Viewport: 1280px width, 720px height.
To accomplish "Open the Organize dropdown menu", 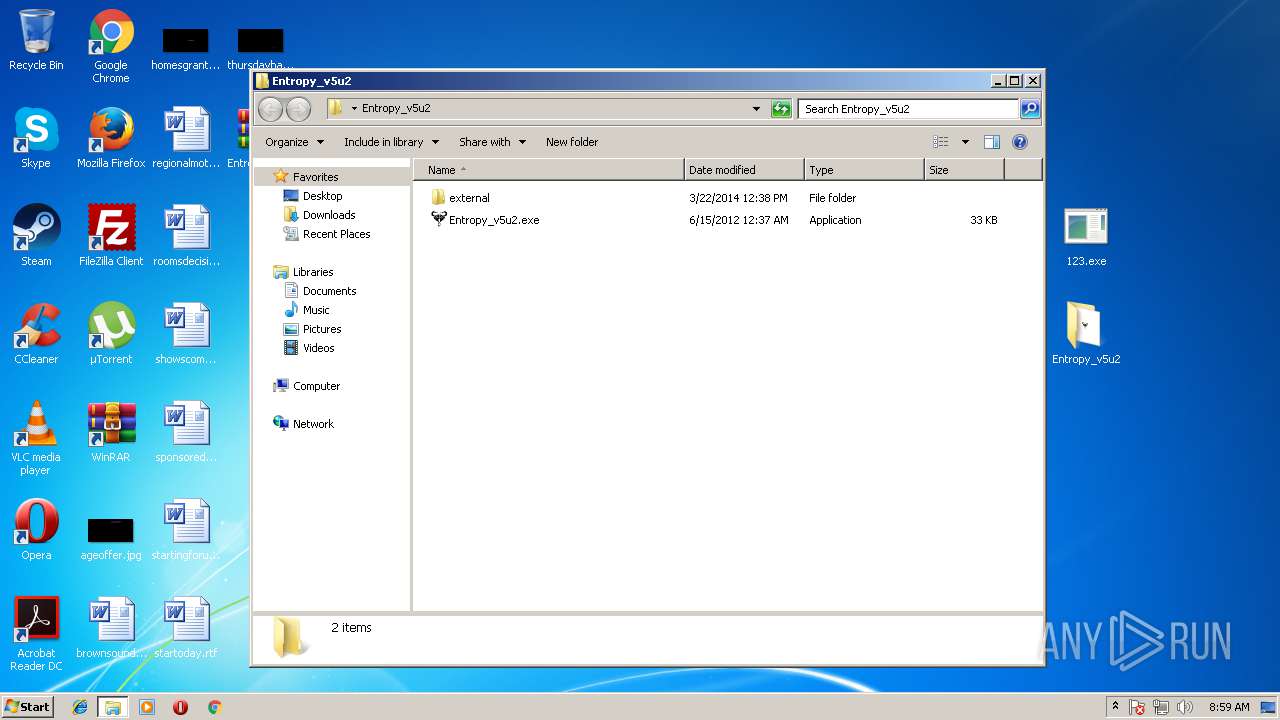I will pos(295,142).
